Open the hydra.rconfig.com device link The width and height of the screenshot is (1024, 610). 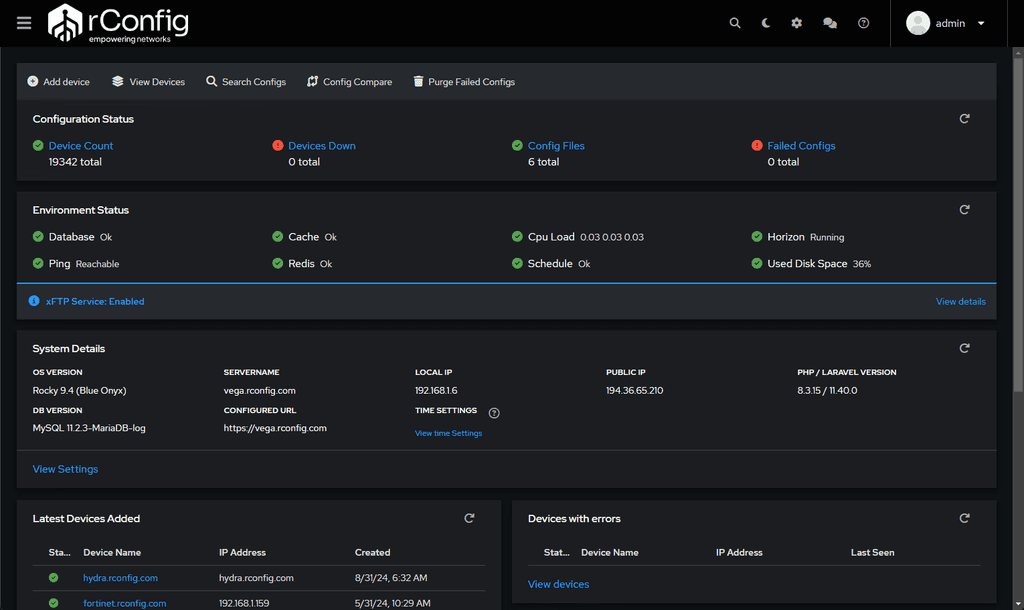pos(120,577)
